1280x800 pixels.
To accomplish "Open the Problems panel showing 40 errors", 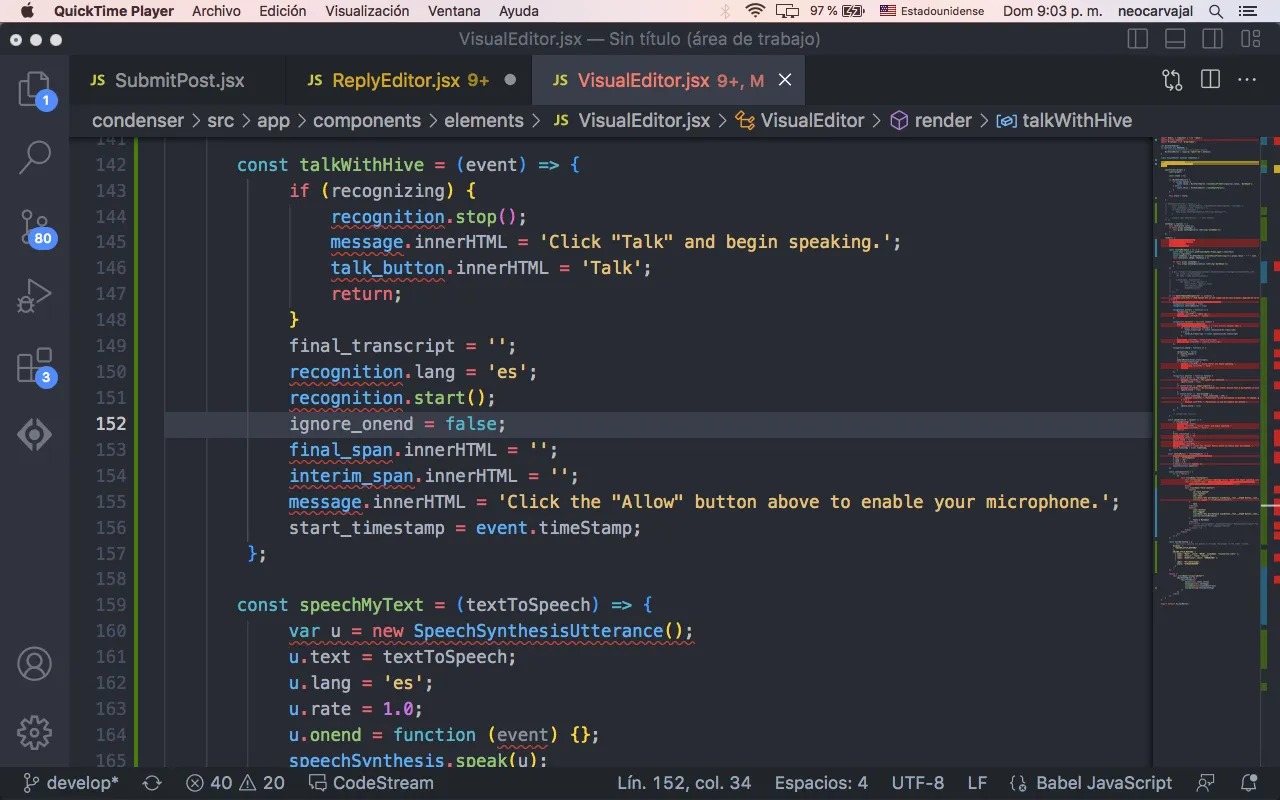I will click(236, 783).
